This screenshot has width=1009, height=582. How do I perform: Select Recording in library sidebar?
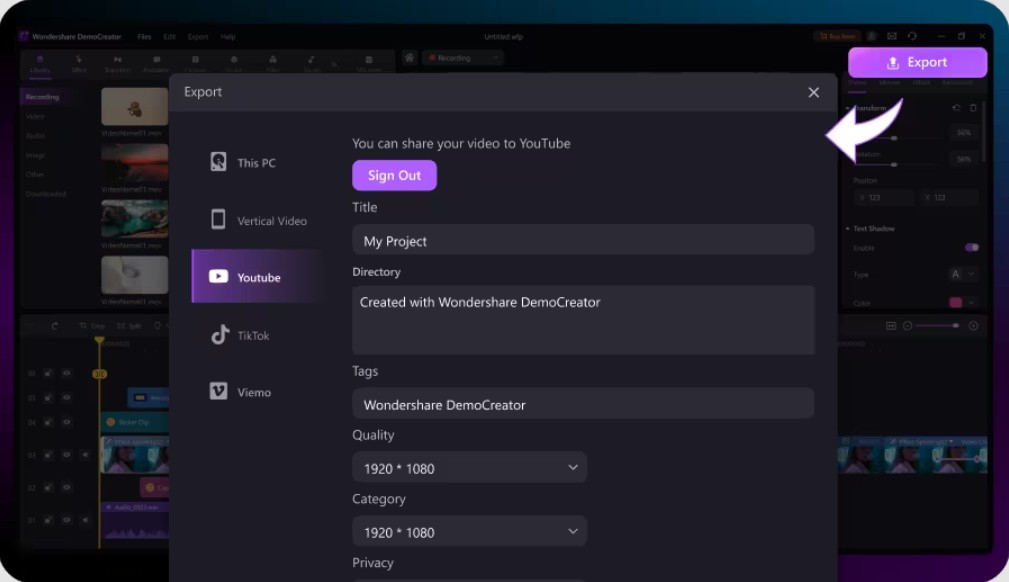pos(42,97)
